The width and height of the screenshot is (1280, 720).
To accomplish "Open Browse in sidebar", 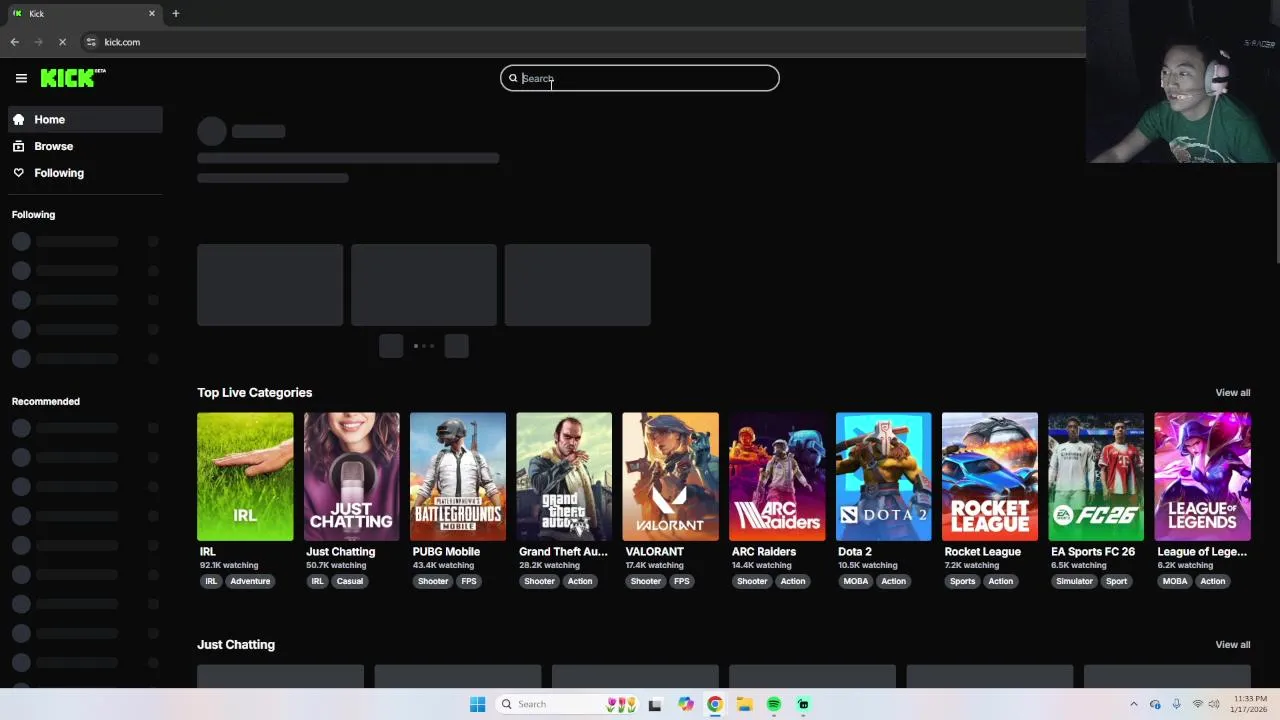I will [x=85, y=146].
